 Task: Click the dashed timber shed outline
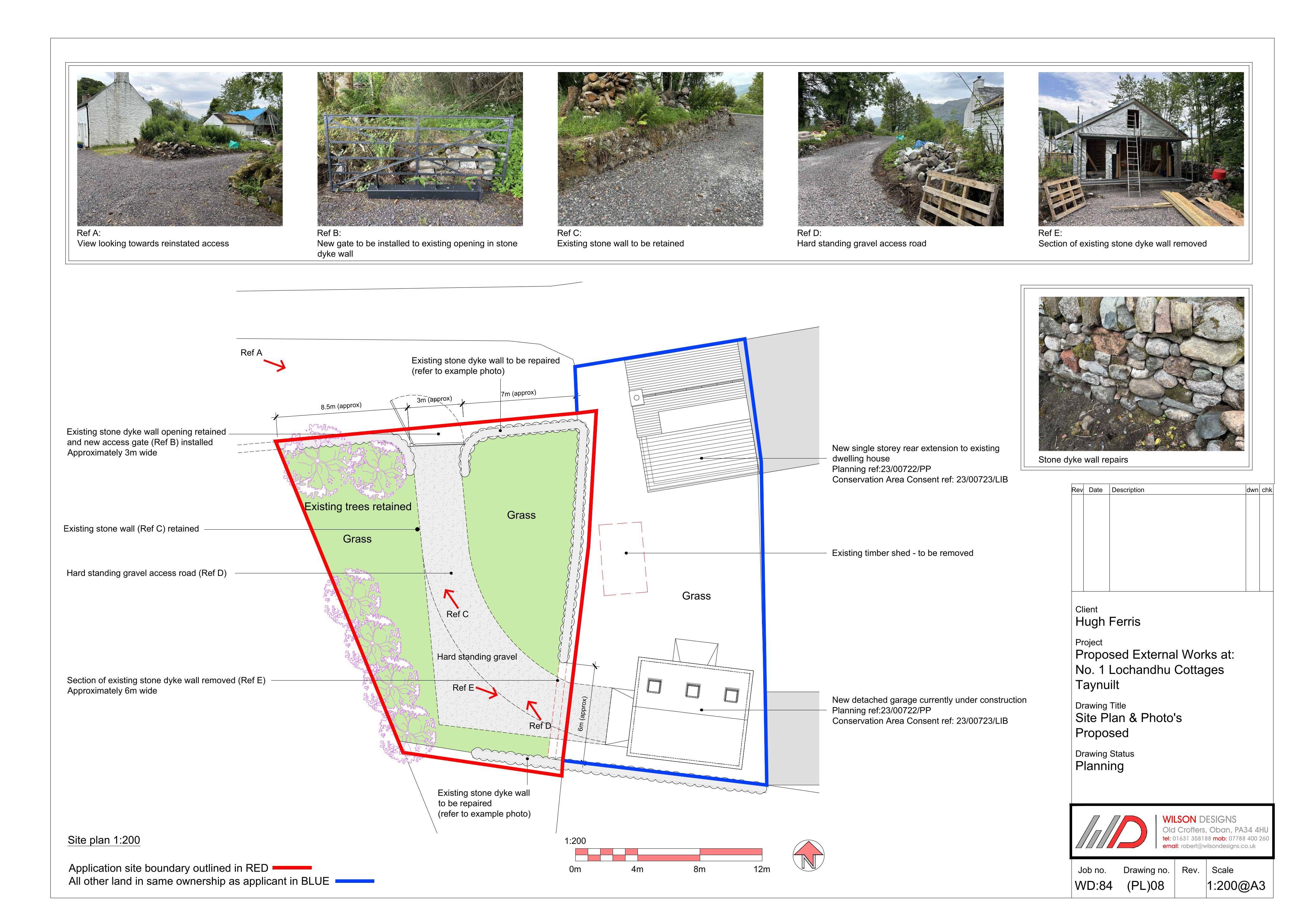coord(623,558)
